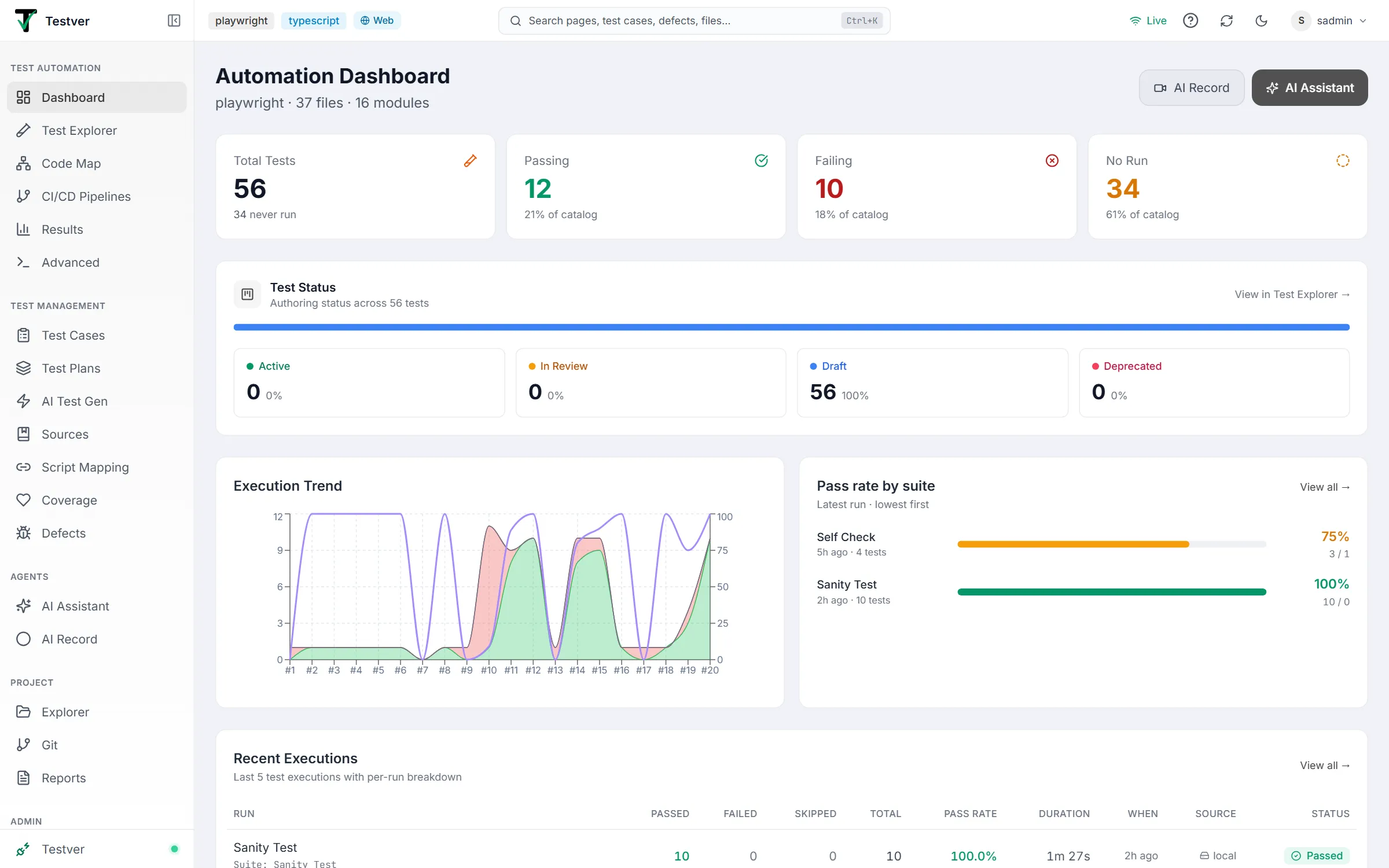Click the dark AI Assistant button

tap(1310, 88)
